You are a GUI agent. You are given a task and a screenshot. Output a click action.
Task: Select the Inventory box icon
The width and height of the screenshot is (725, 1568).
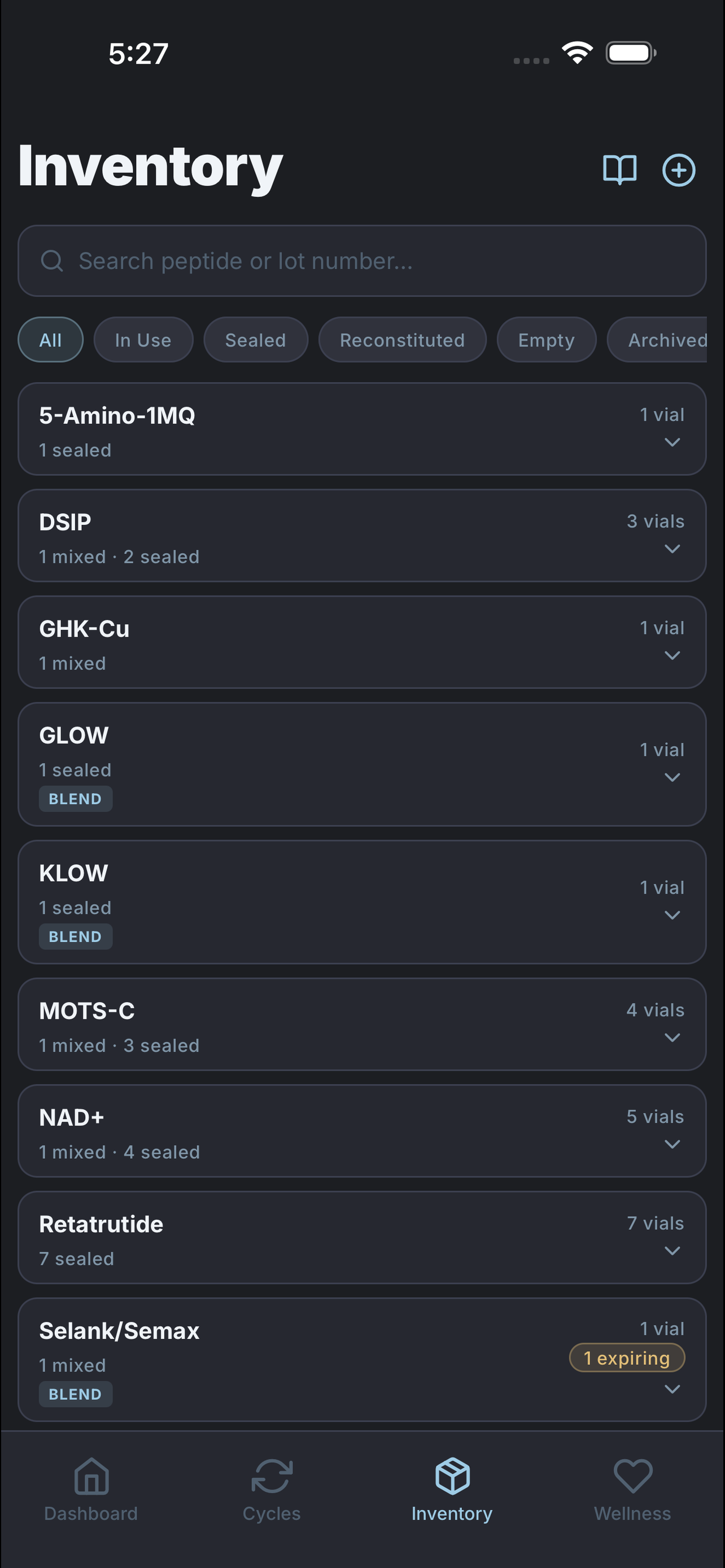pos(452,1475)
